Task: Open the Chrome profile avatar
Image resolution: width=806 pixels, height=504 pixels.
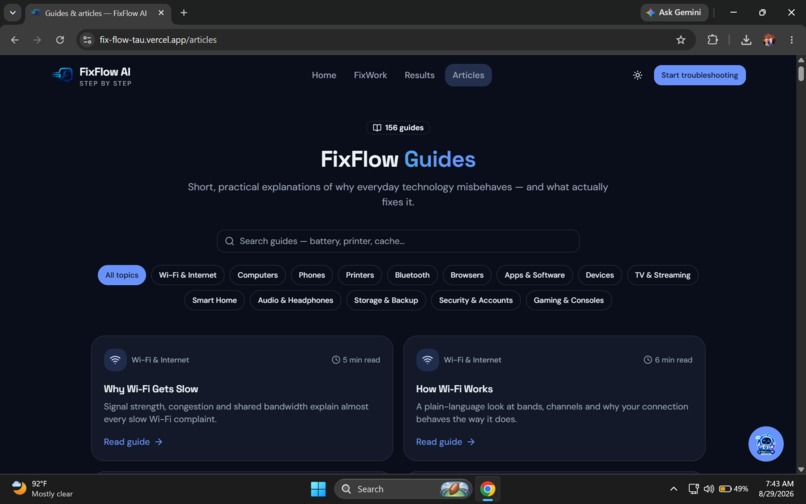Action: [x=769, y=40]
